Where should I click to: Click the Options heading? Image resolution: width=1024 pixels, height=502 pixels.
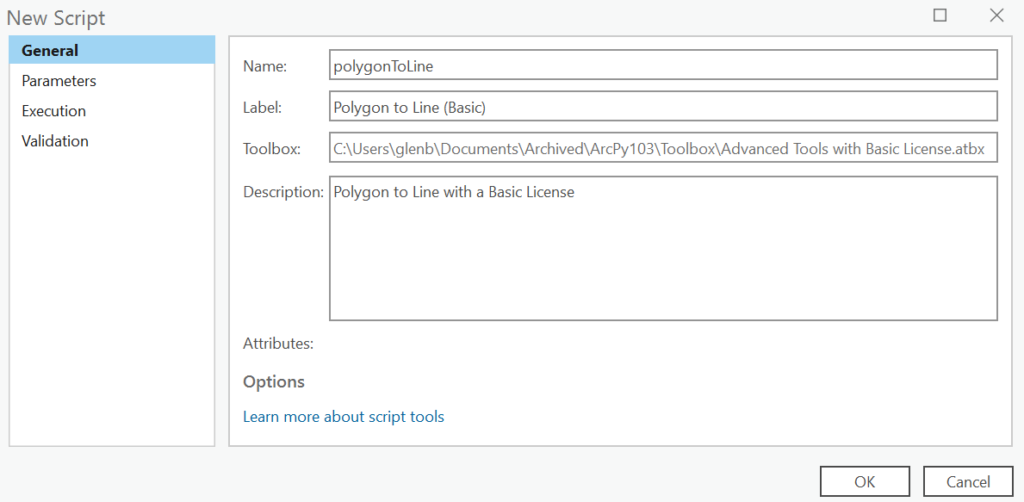pos(274,381)
